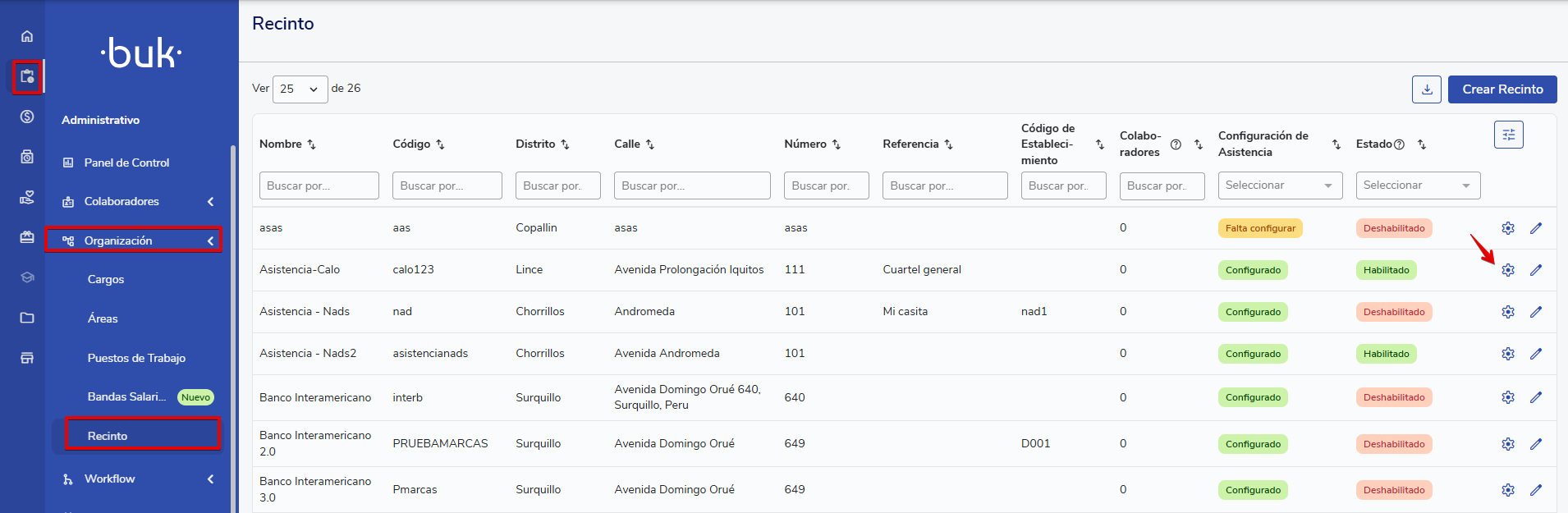Click the Crear Recinto button

(x=1502, y=89)
